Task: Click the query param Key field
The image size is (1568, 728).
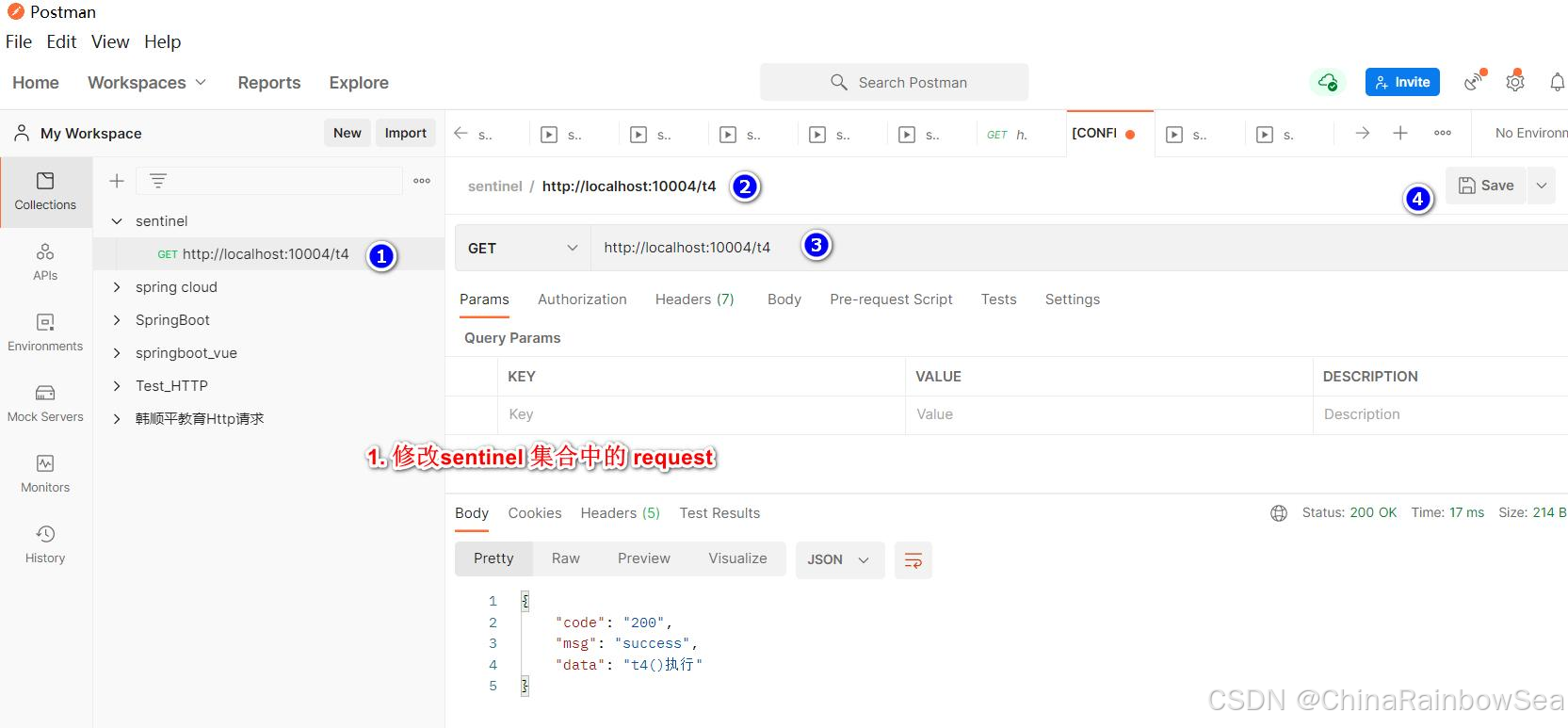Action: [702, 414]
